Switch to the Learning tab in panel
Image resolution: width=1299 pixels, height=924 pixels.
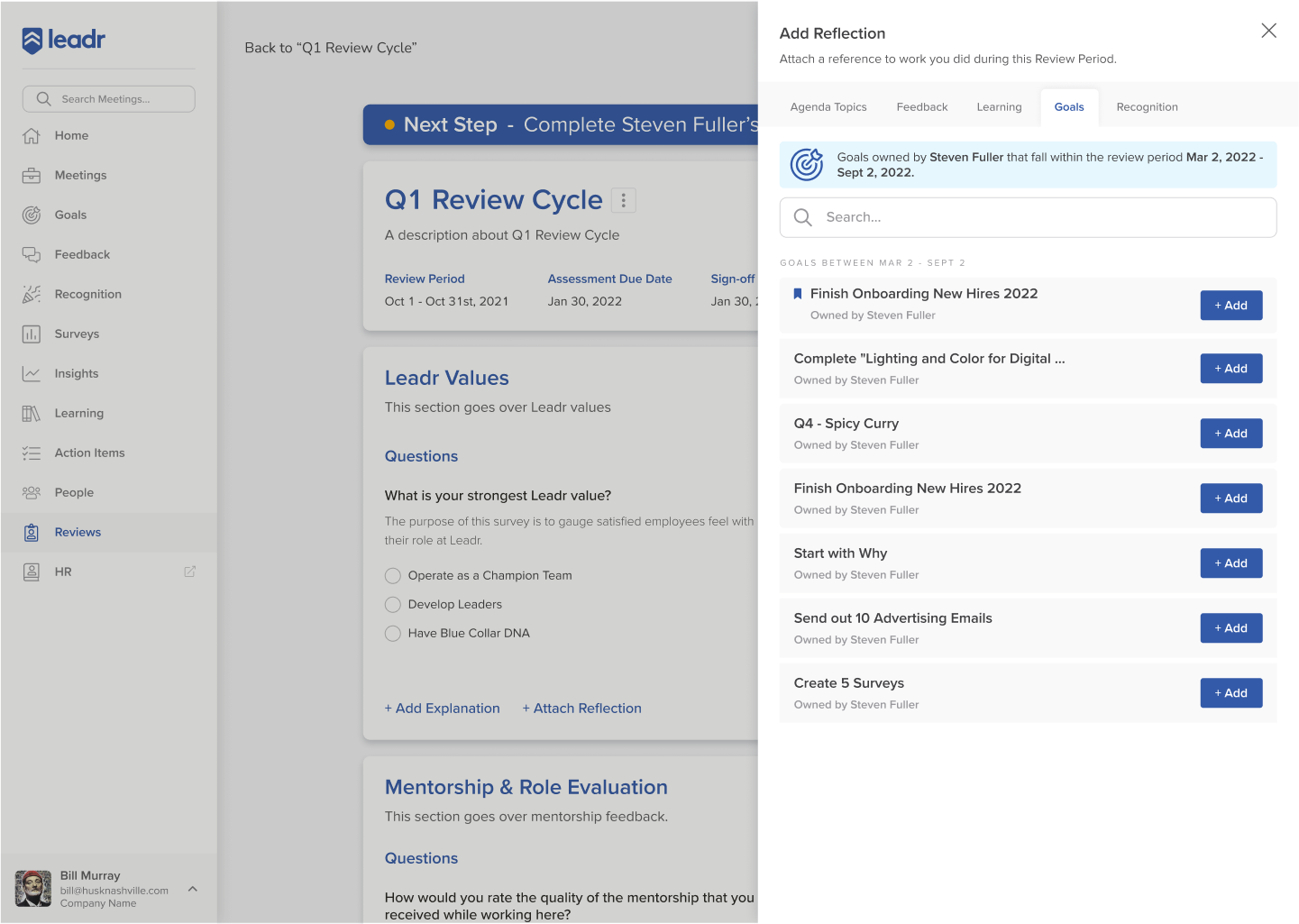click(1000, 107)
